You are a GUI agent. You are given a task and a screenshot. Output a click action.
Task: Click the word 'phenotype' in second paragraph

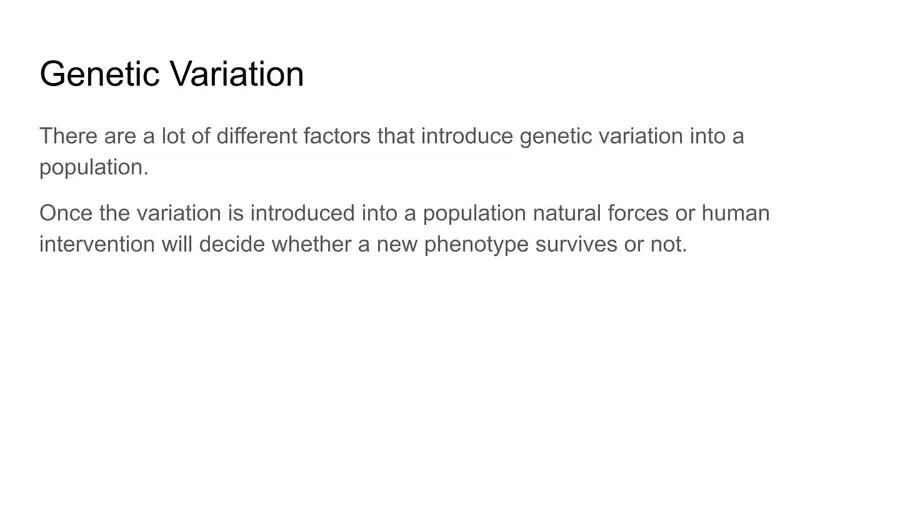(x=476, y=246)
